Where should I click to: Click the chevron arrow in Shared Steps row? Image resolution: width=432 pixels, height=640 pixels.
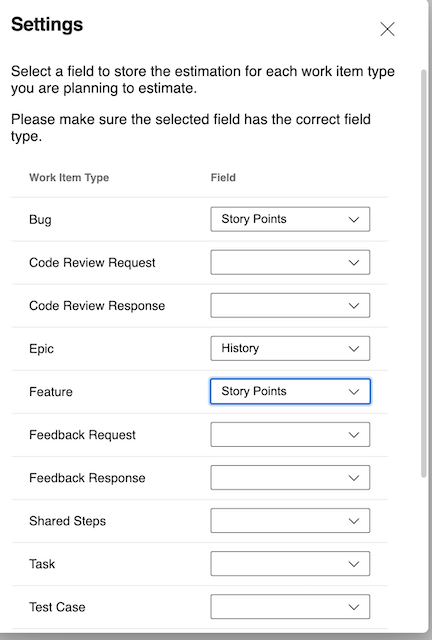click(354, 521)
